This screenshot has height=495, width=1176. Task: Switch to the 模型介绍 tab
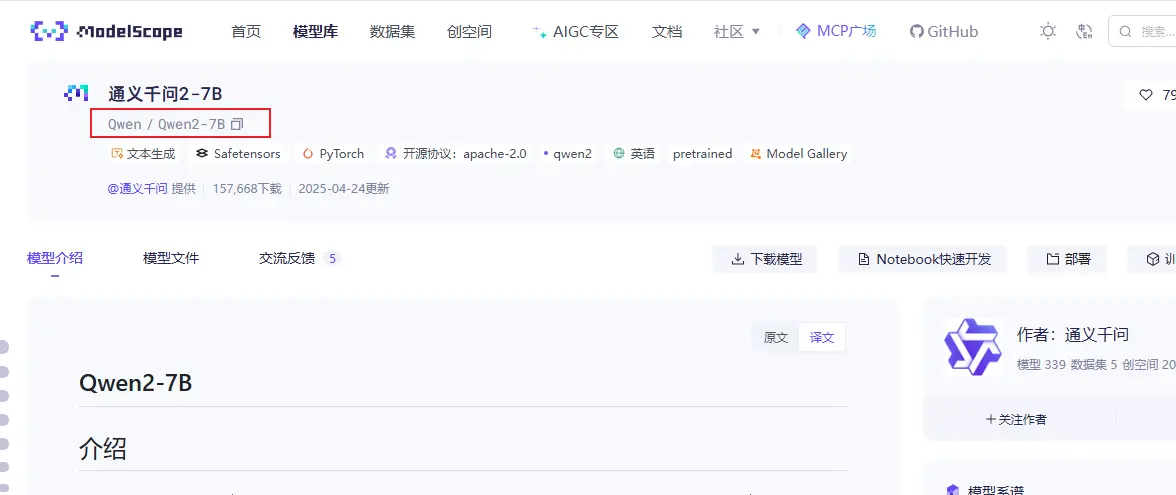[55, 259]
